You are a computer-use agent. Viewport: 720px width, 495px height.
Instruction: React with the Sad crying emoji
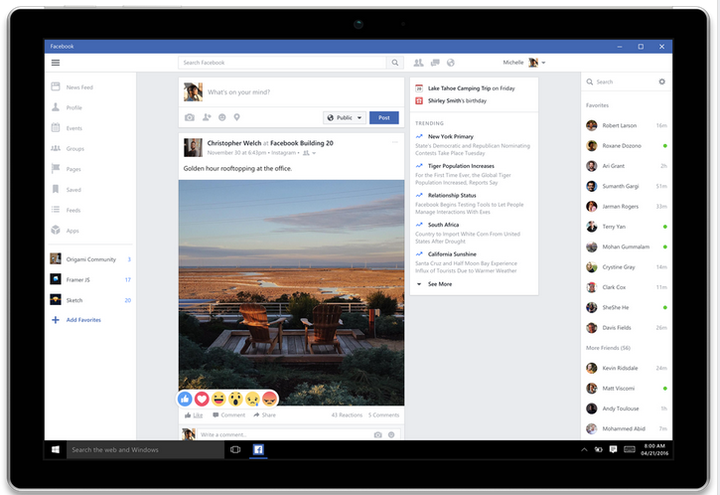coord(253,399)
